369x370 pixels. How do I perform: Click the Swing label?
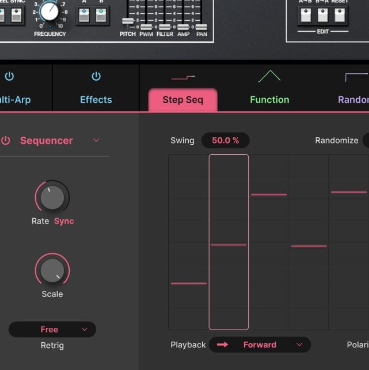(182, 140)
